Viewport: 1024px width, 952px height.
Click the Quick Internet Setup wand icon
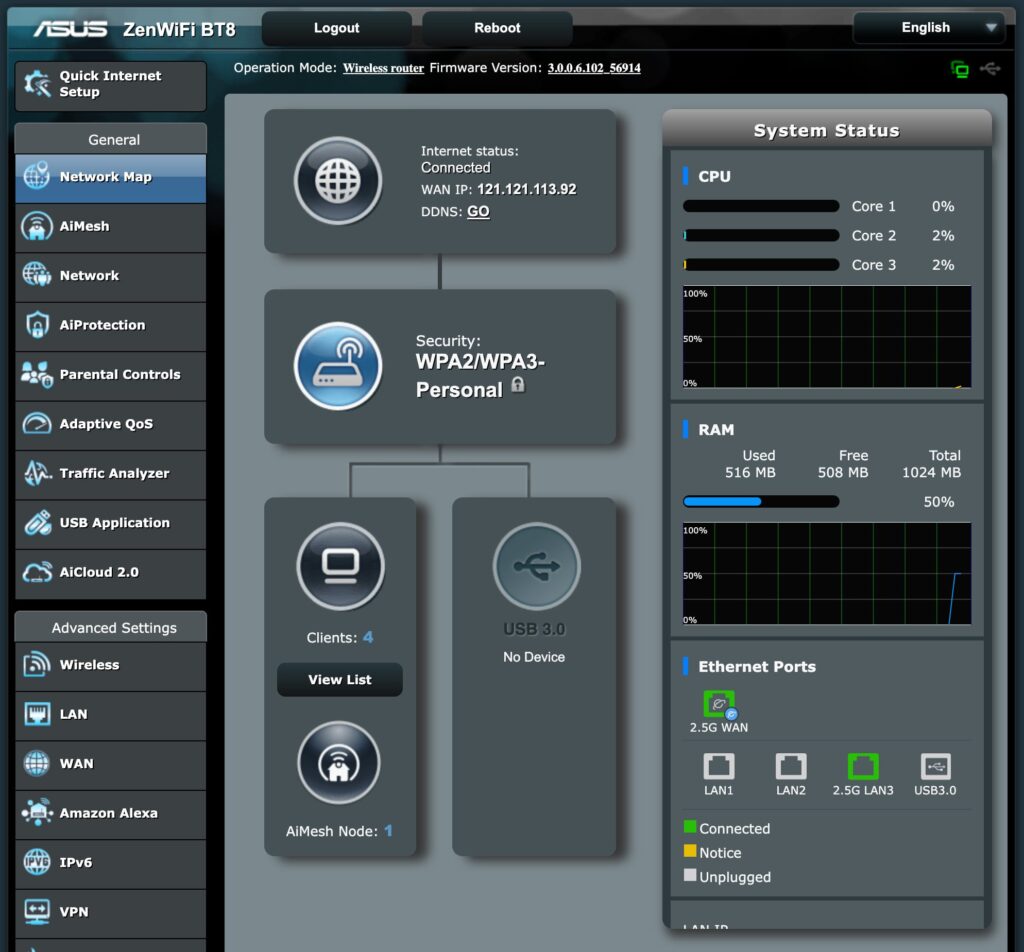37,84
